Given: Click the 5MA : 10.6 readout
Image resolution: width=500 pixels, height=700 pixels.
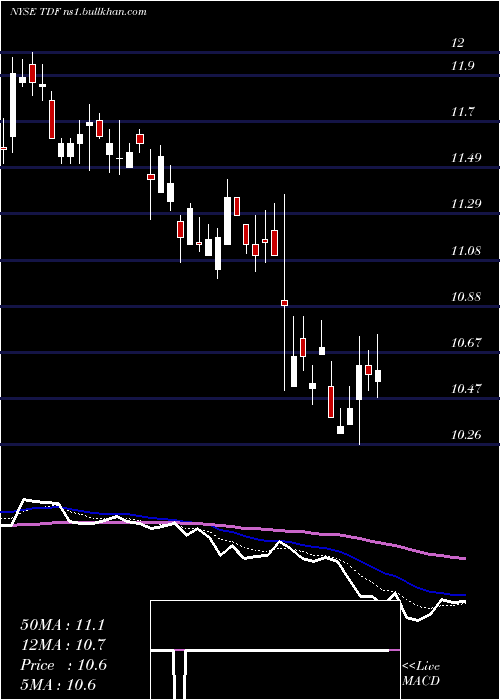Looking at the screenshot, I should (58, 685).
